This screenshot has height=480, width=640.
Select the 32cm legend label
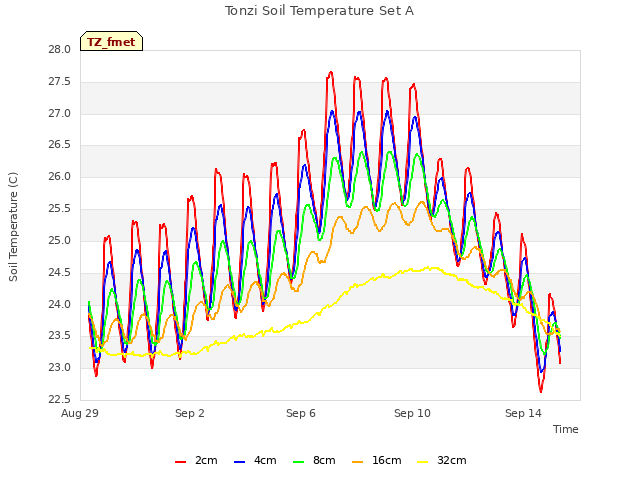point(452,460)
